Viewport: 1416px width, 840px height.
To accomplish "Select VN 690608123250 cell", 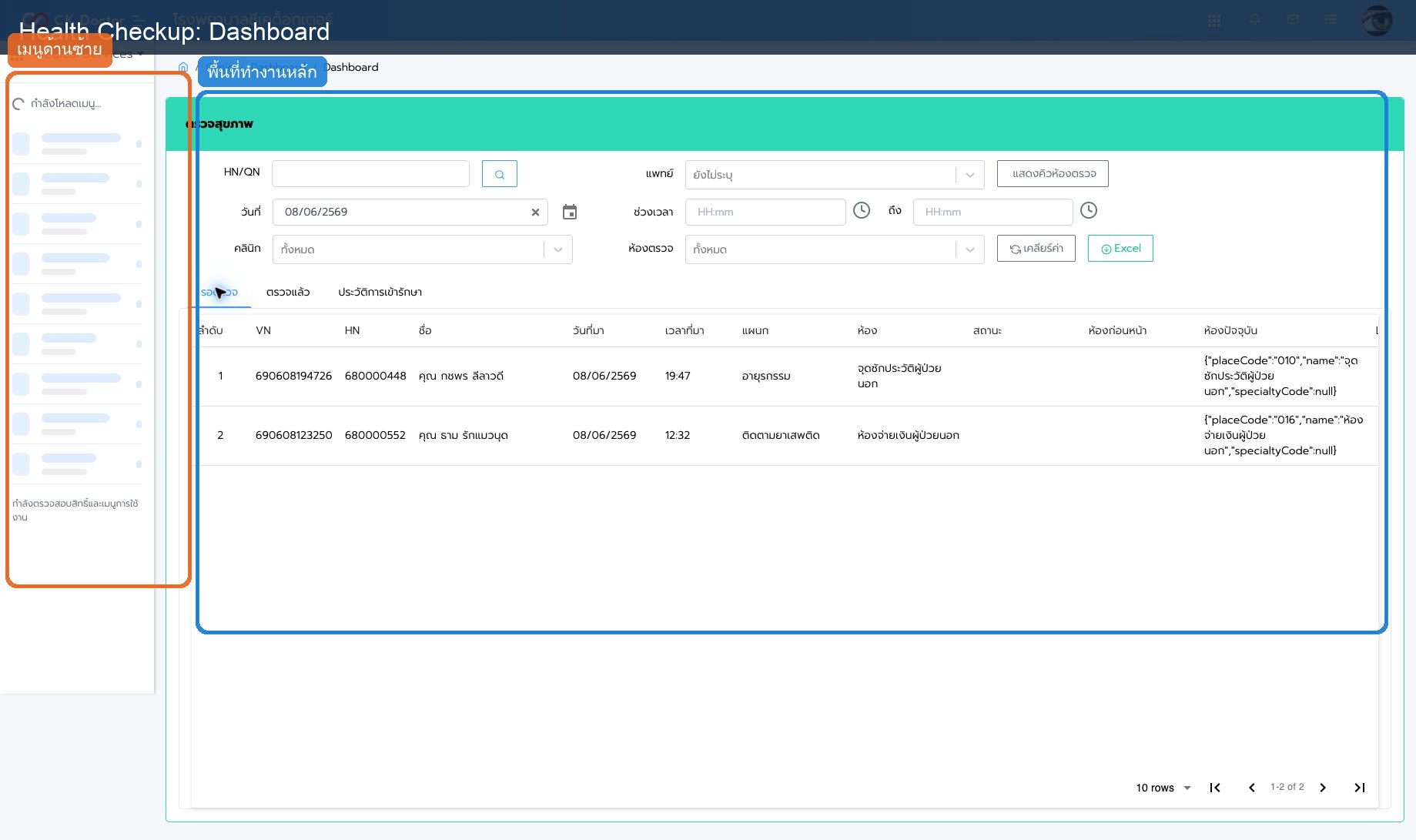I will 293,435.
